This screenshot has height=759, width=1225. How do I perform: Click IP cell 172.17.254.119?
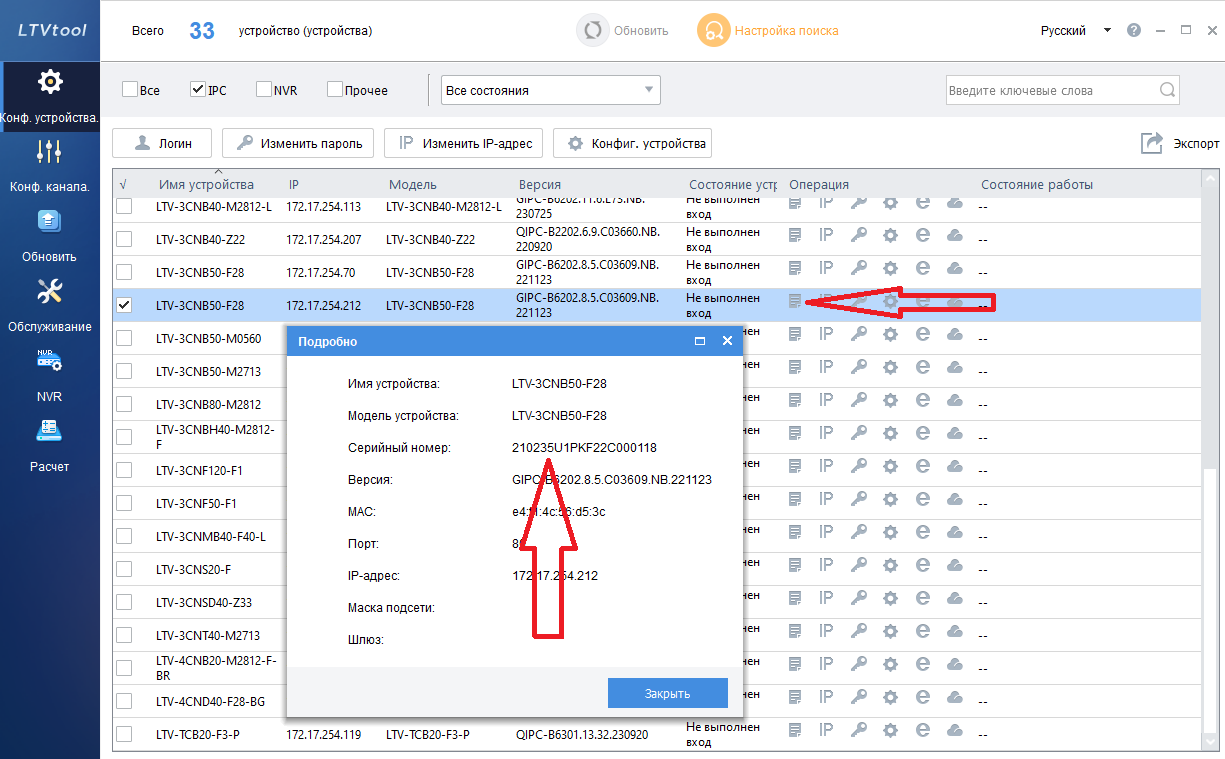324,734
